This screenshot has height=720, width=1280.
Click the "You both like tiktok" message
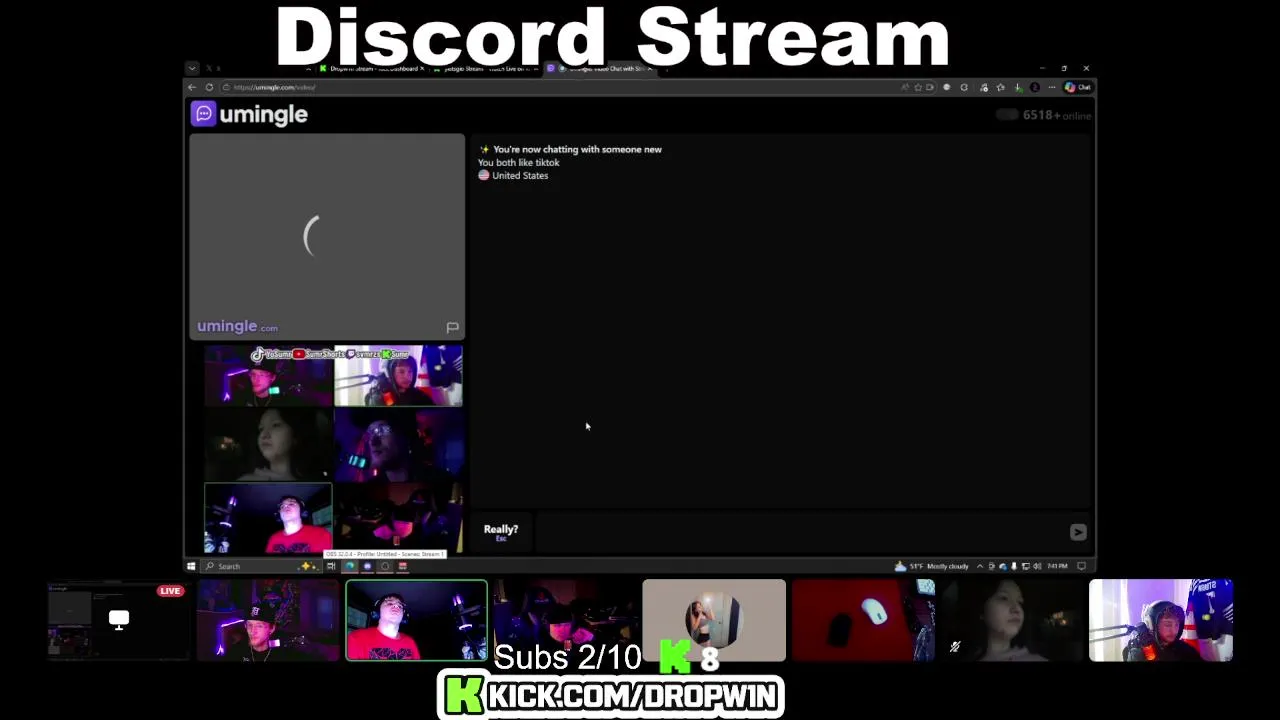518,162
